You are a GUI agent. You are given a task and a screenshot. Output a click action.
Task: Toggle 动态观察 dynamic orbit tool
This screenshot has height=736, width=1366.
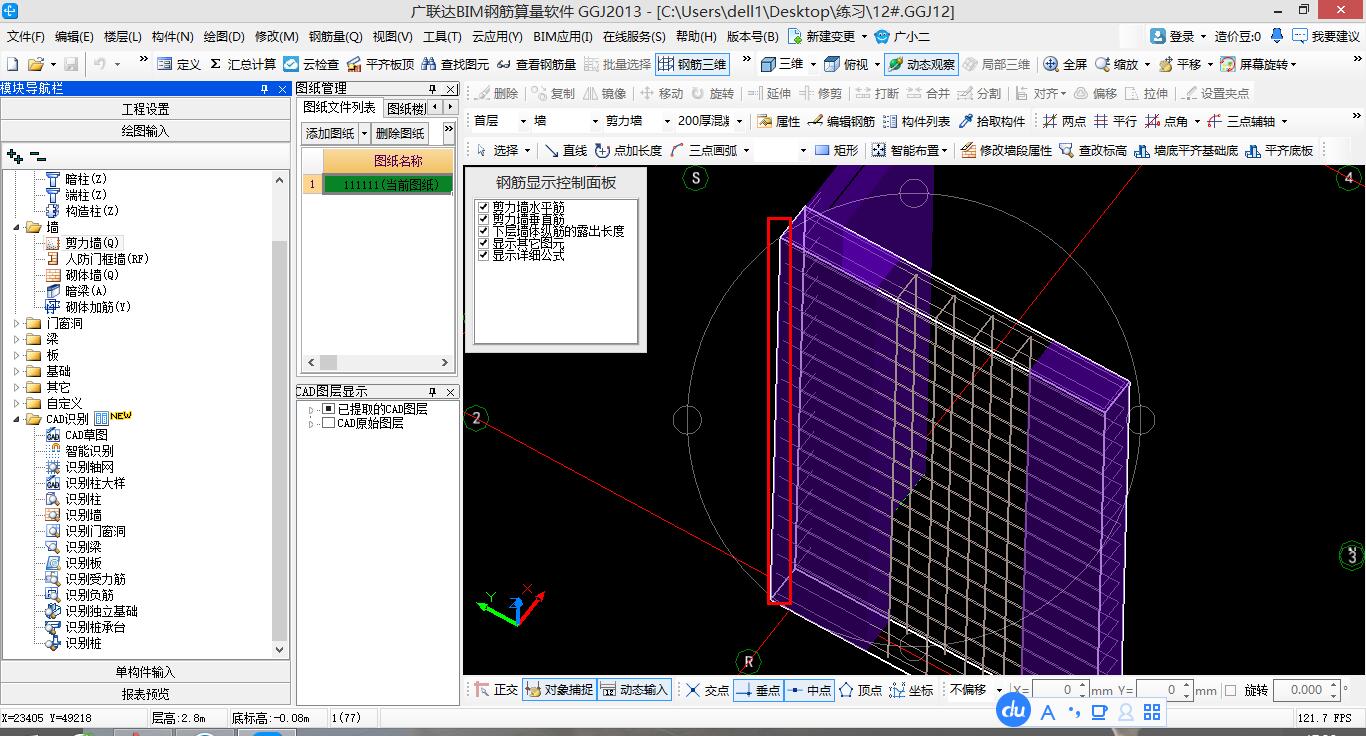click(x=921, y=64)
